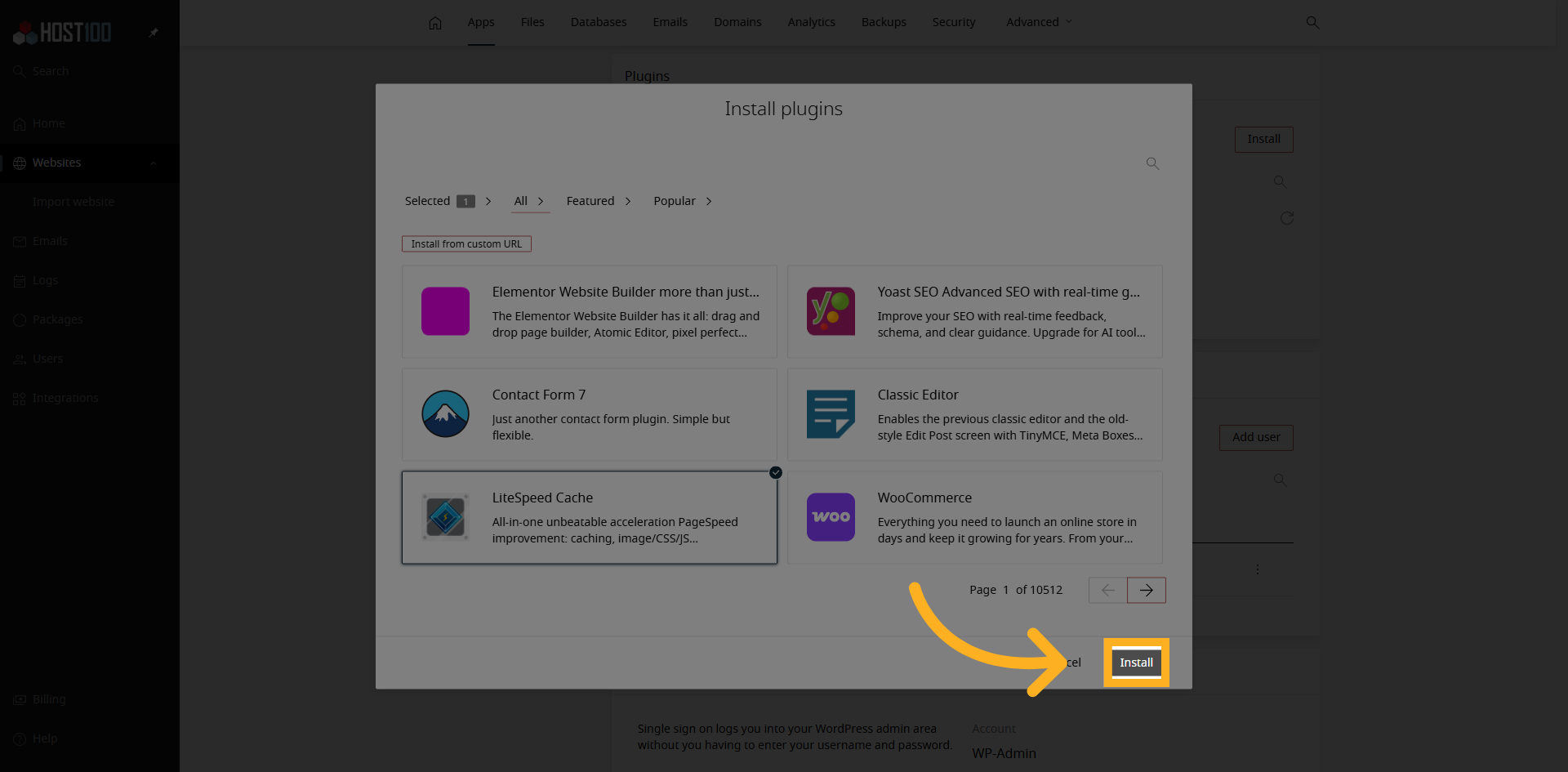Click the WP-Admin link
The width and height of the screenshot is (1568, 772).
coord(1004,753)
